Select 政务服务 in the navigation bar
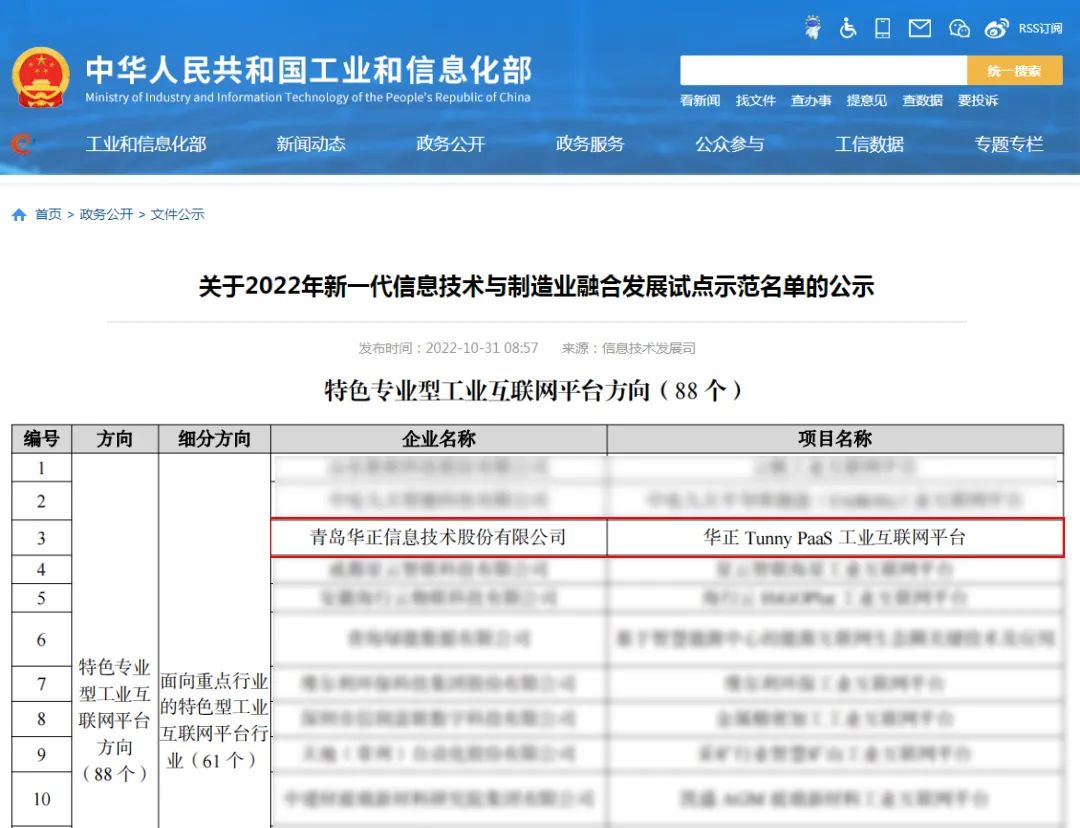 point(590,144)
